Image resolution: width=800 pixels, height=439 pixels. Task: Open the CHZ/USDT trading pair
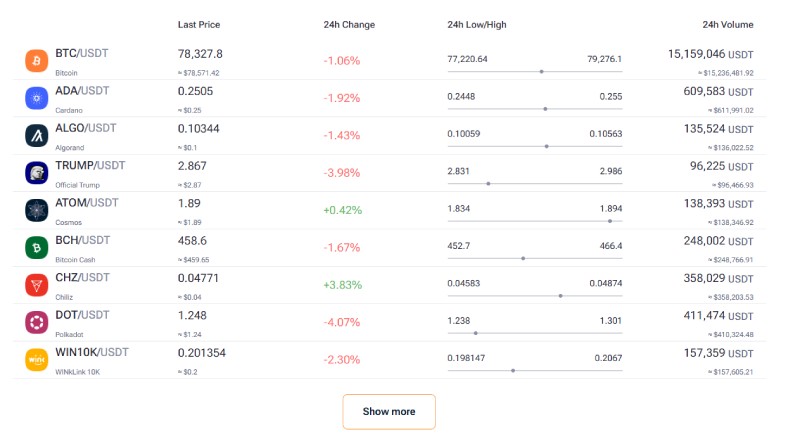pos(82,277)
